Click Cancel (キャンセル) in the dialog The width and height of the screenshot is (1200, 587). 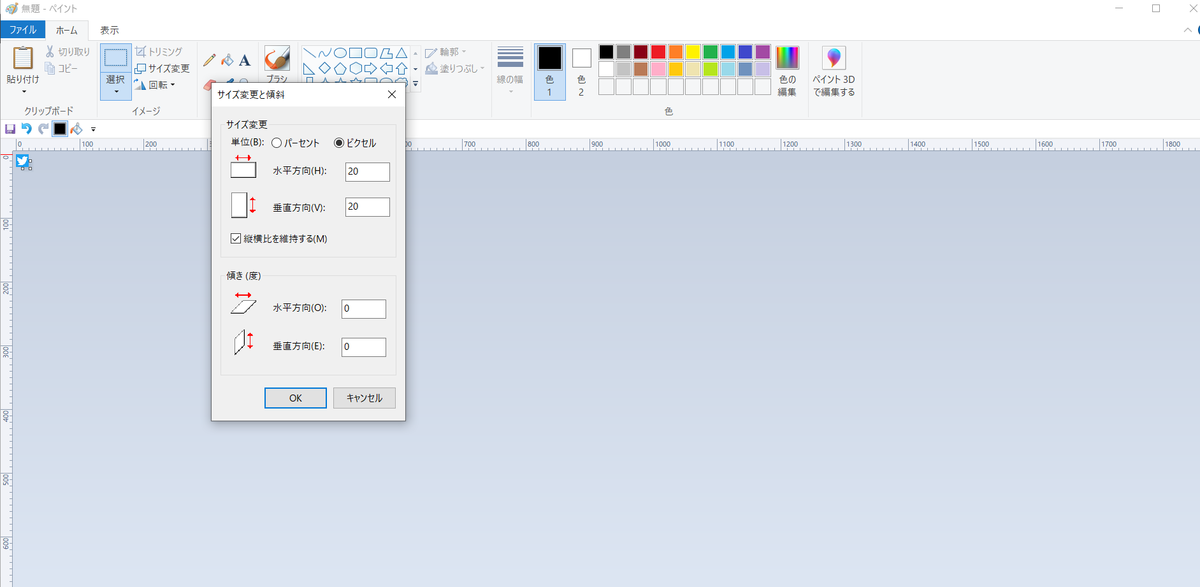[364, 398]
